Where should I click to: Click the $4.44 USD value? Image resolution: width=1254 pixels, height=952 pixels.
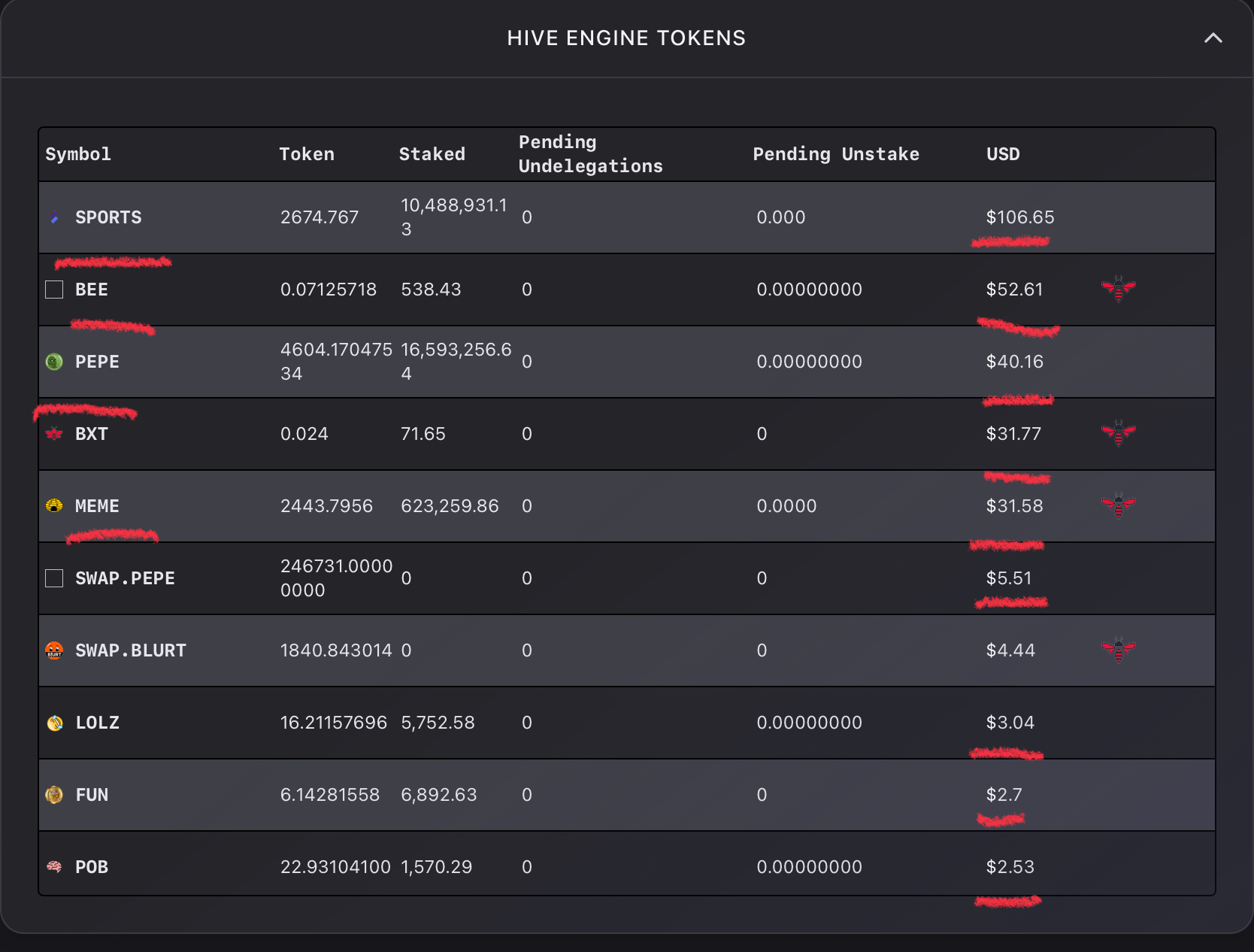(x=1010, y=650)
